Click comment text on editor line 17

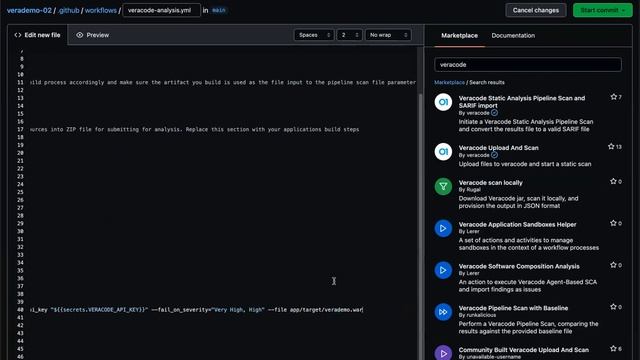coord(195,129)
